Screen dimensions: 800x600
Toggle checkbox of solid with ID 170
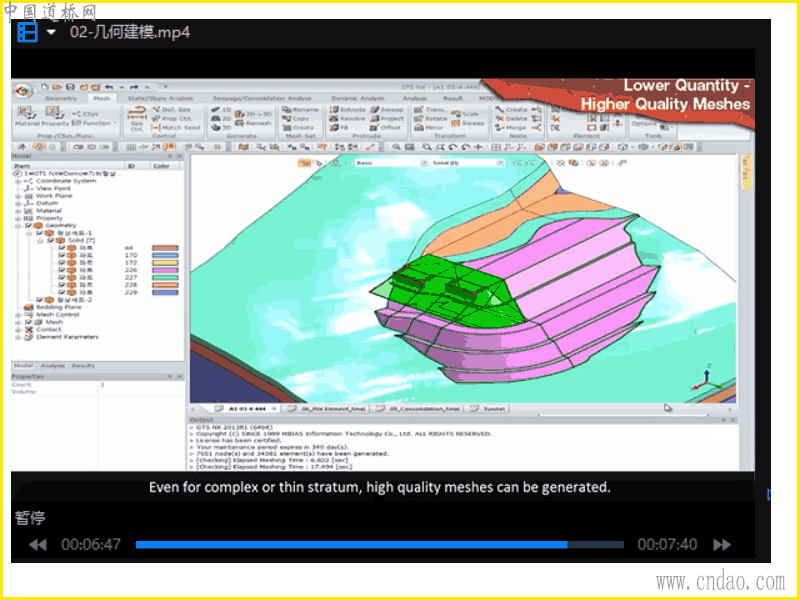click(x=62, y=255)
